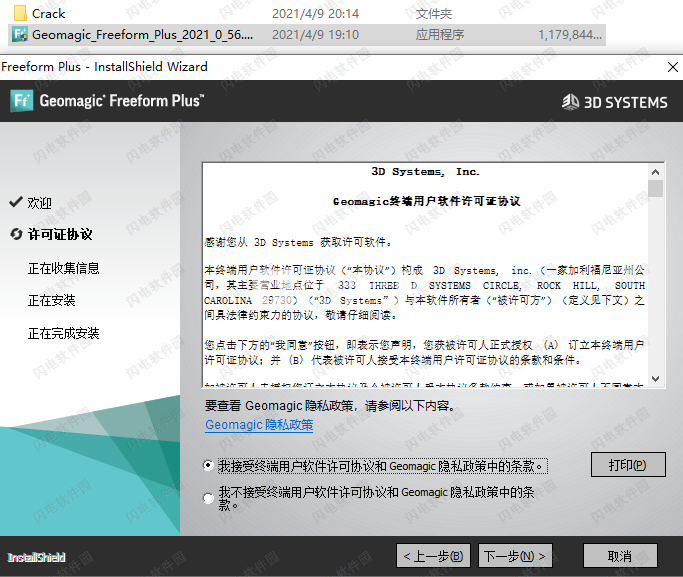Select the Geomagic_Freeform_Plus_2021_0_56 file name
This screenshot has width=683, height=577.
coord(142,34)
